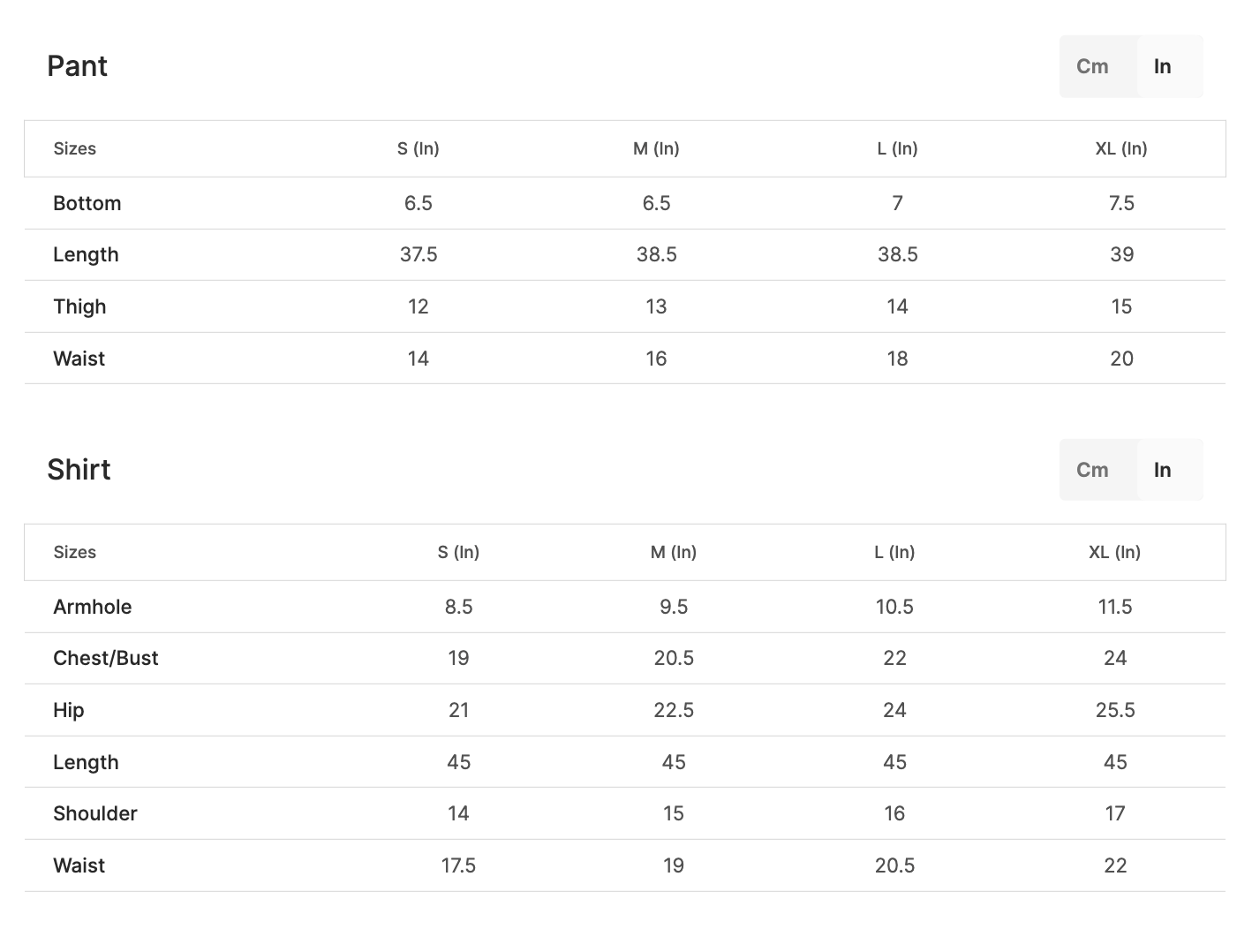Select In units for the Pant chart
Viewport: 1252px width, 952px height.
1162,66
